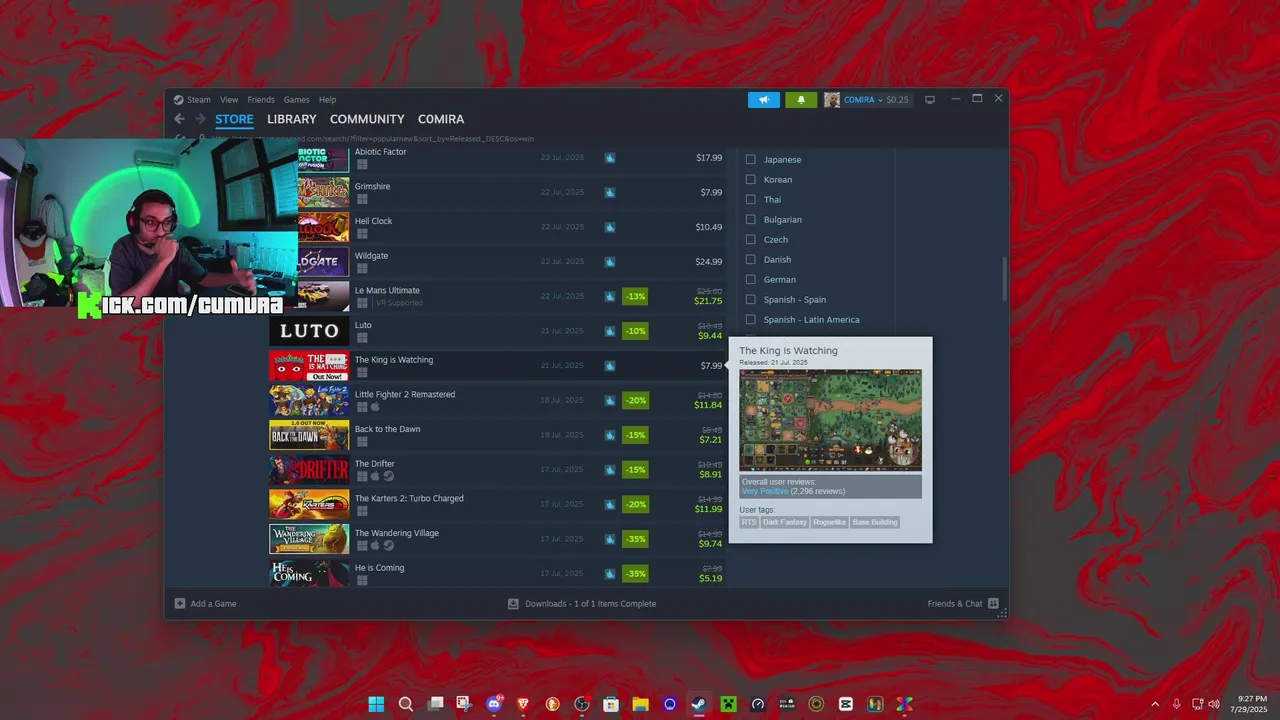Open Friends & Chat
The image size is (1280, 720).
962,604
